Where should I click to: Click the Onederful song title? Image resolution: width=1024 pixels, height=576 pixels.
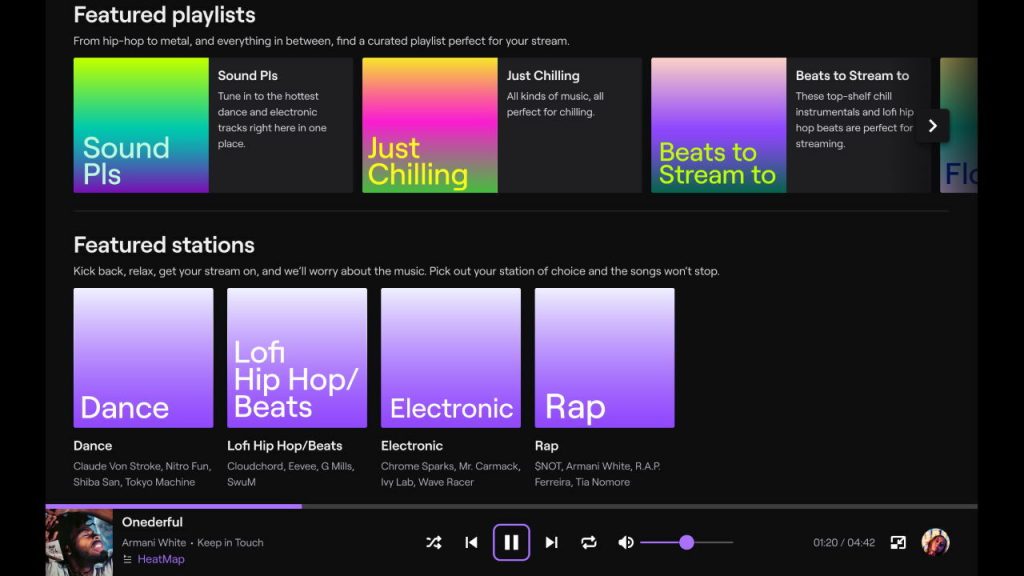click(152, 522)
